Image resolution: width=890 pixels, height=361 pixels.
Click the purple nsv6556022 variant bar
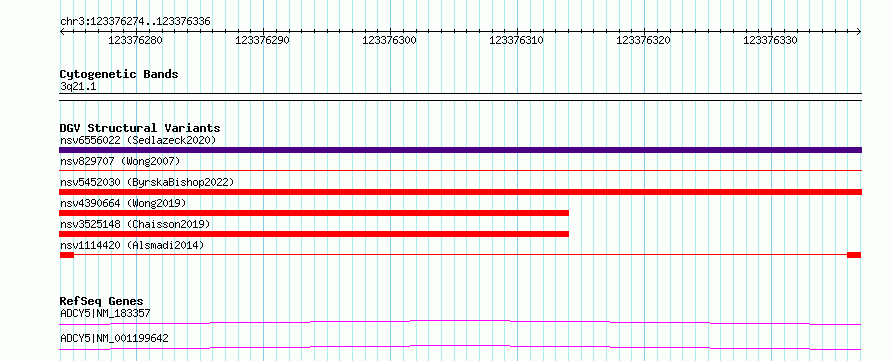pos(461,150)
